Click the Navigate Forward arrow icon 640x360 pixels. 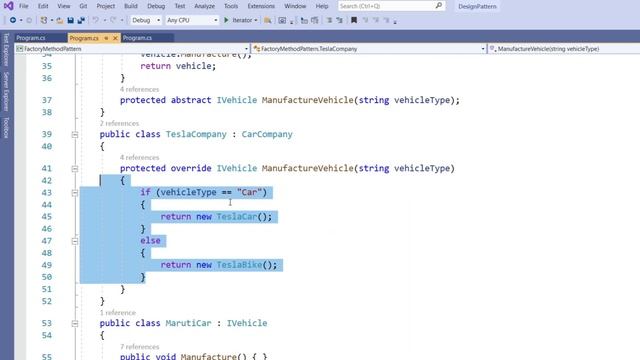[29, 20]
